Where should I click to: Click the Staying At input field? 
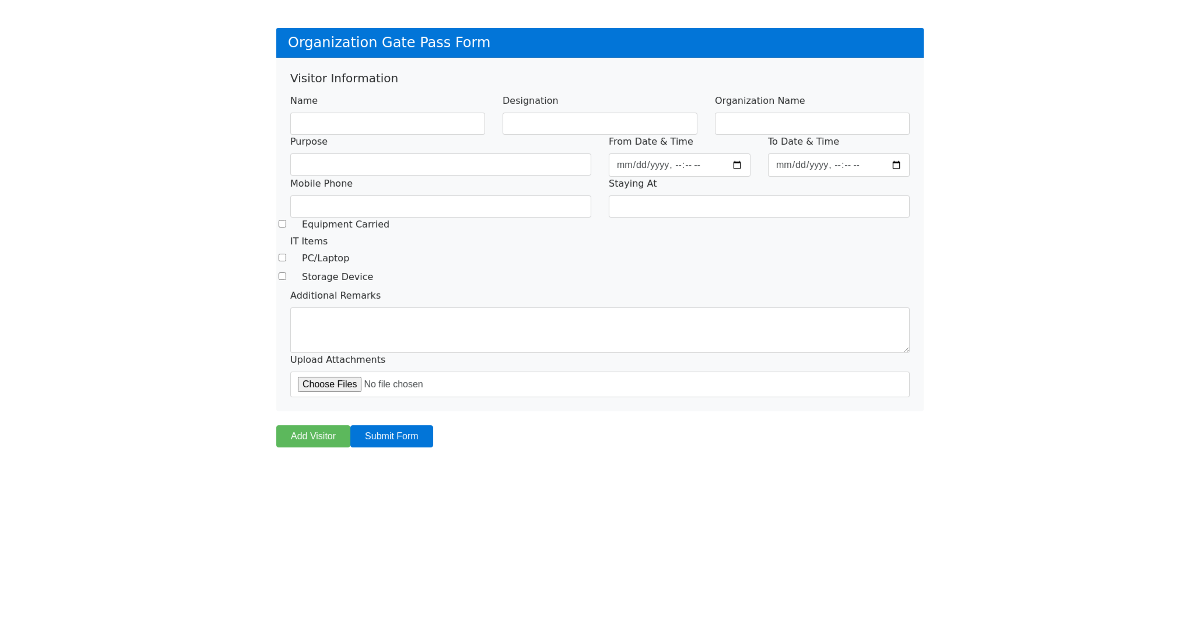758,206
